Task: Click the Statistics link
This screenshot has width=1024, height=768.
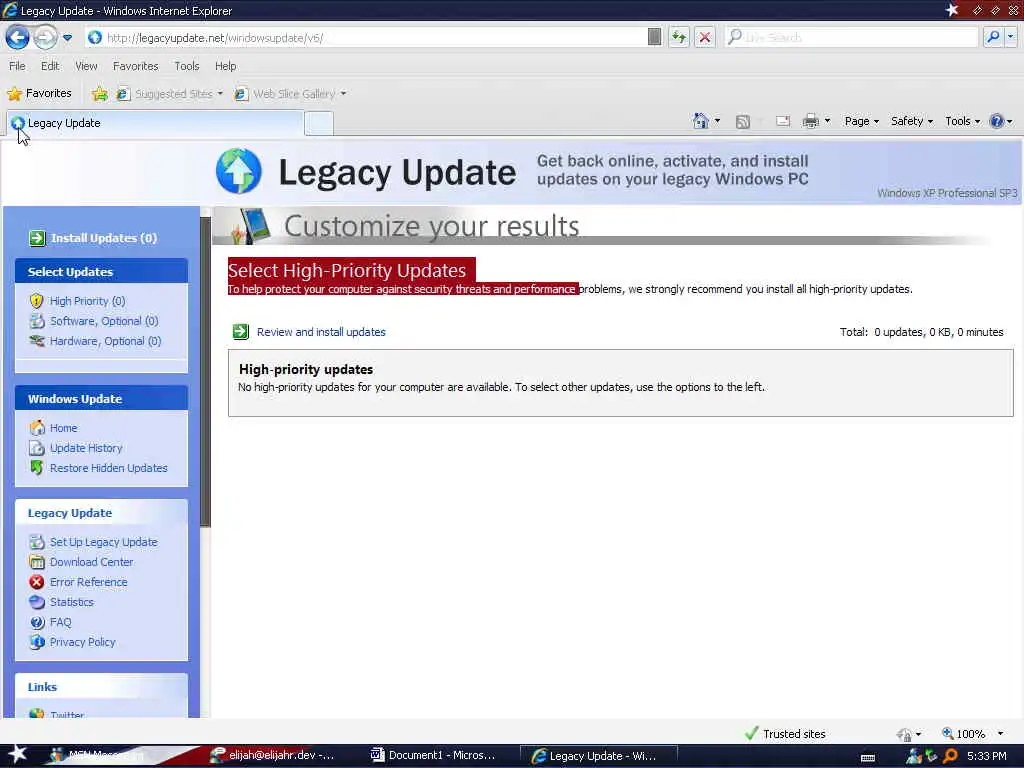Action: tap(72, 602)
